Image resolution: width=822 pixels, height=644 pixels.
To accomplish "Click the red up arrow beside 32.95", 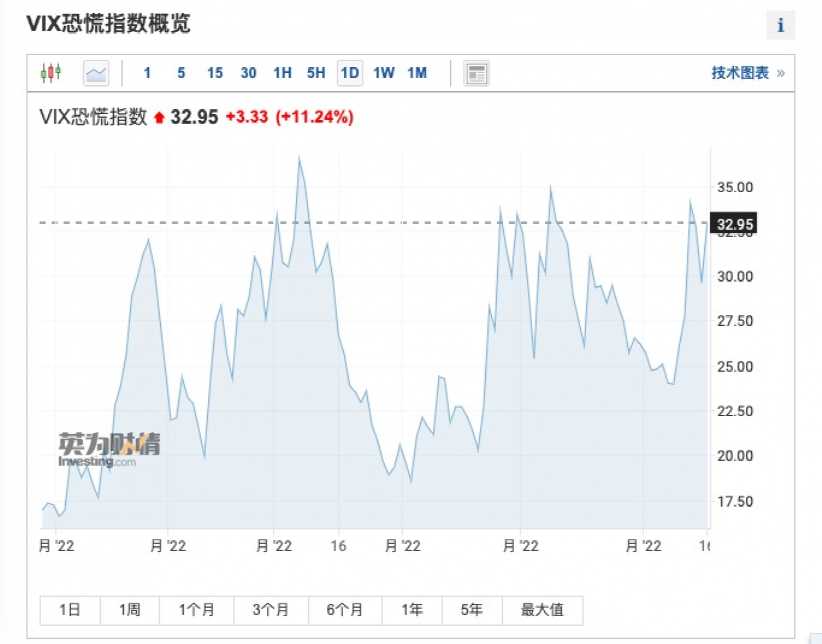I will [159, 118].
